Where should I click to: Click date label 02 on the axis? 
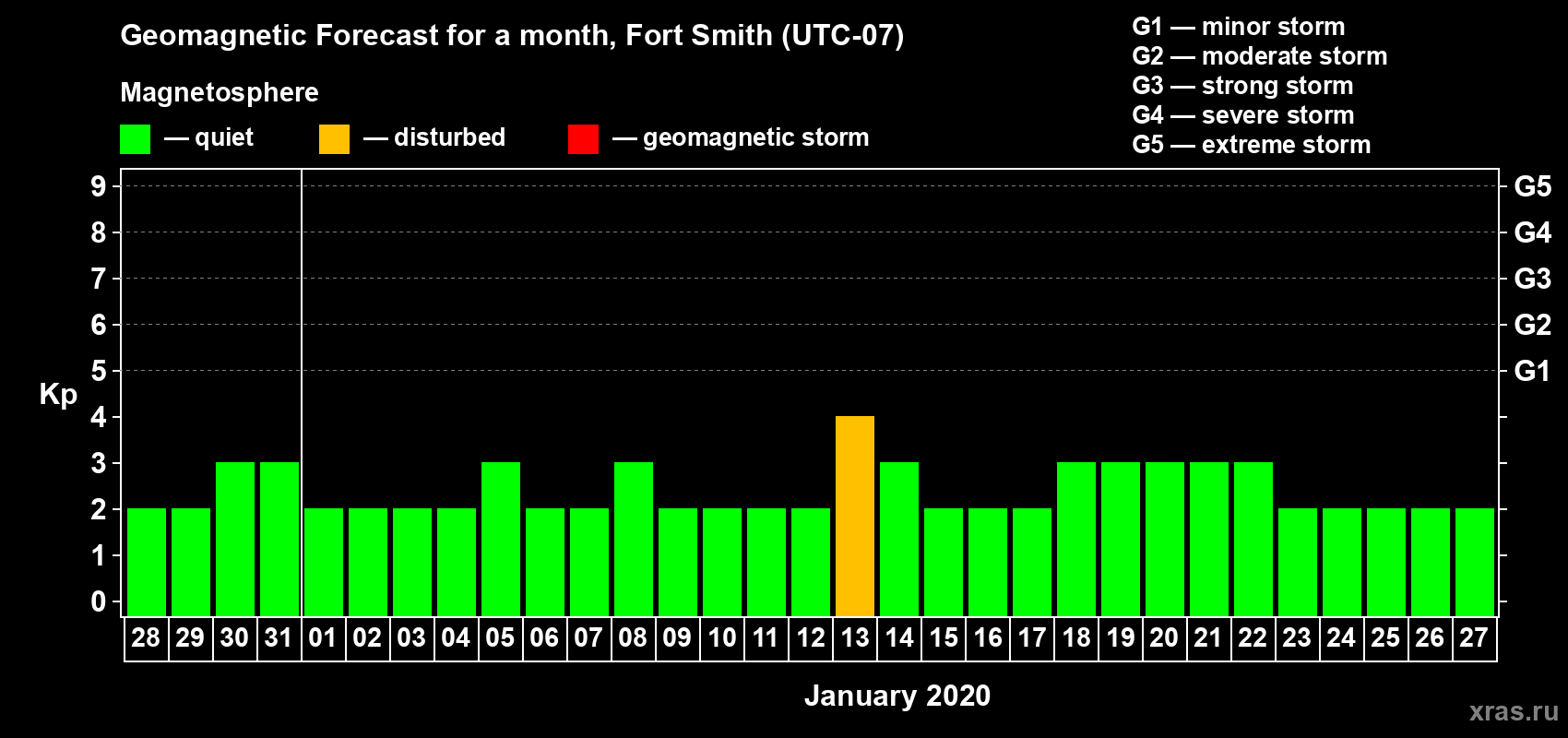click(367, 637)
